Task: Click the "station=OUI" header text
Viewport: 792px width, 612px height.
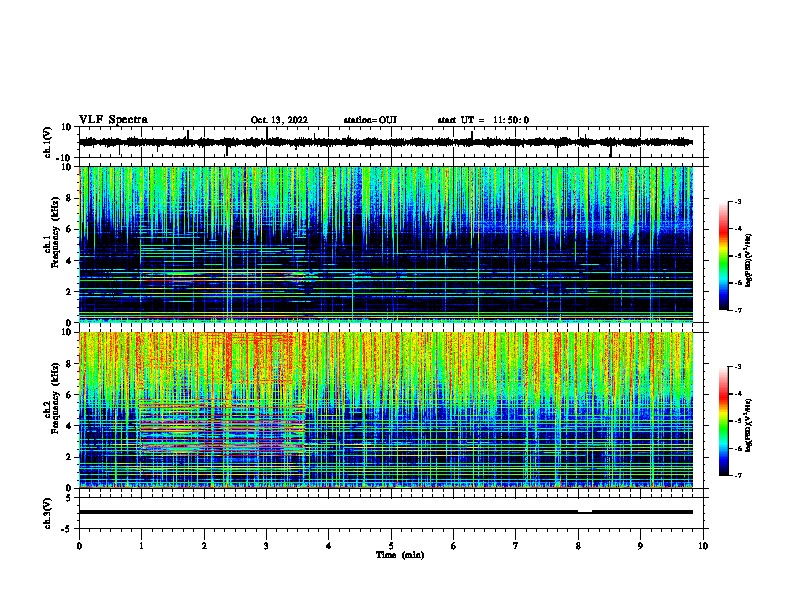Action: 370,120
